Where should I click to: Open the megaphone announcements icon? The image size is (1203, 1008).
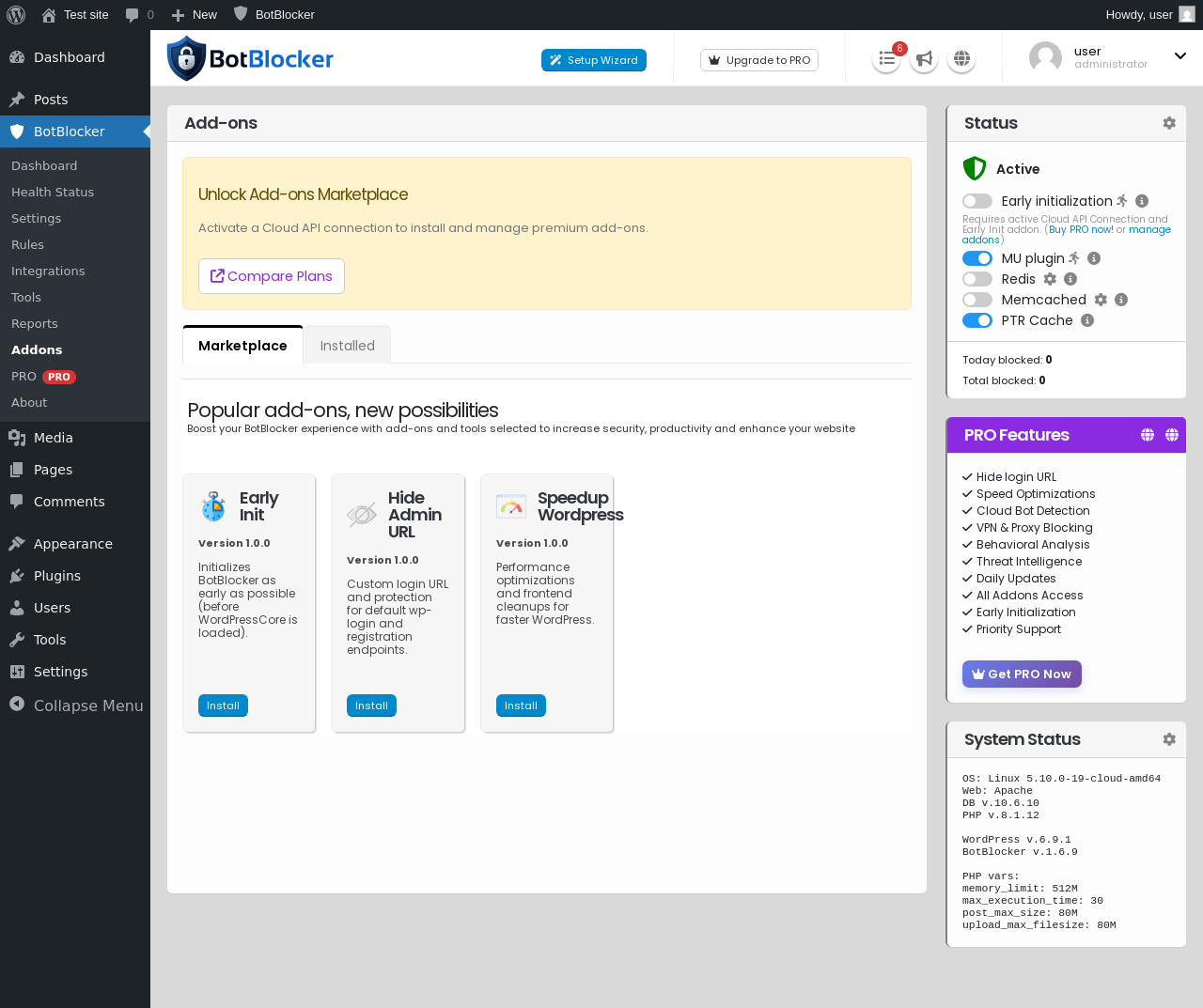pos(925,59)
